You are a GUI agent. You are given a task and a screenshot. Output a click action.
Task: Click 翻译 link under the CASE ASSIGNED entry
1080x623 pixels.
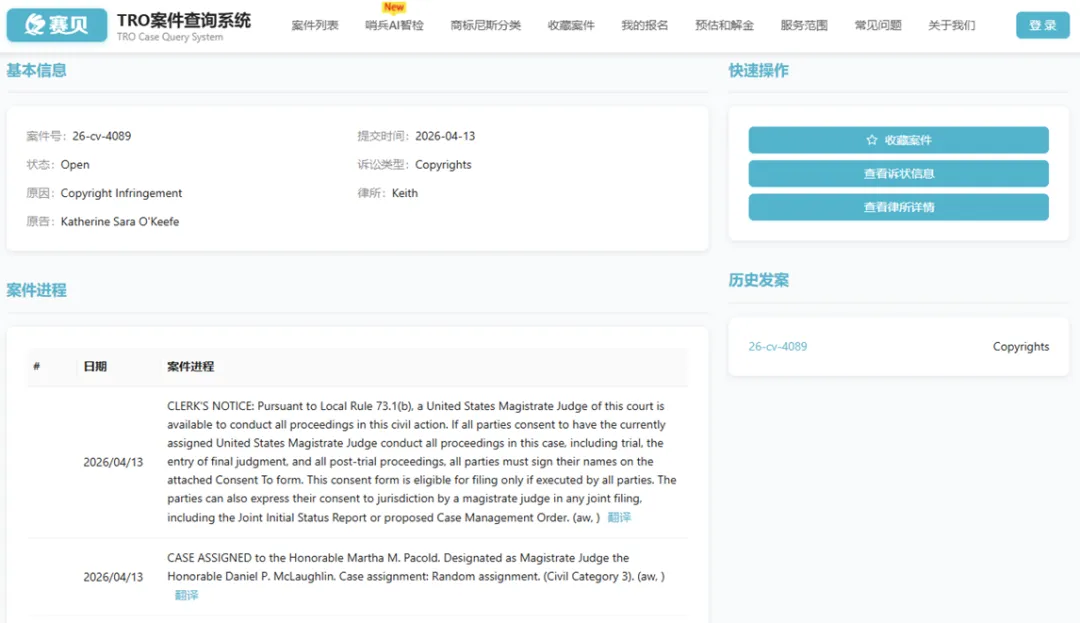(186, 595)
